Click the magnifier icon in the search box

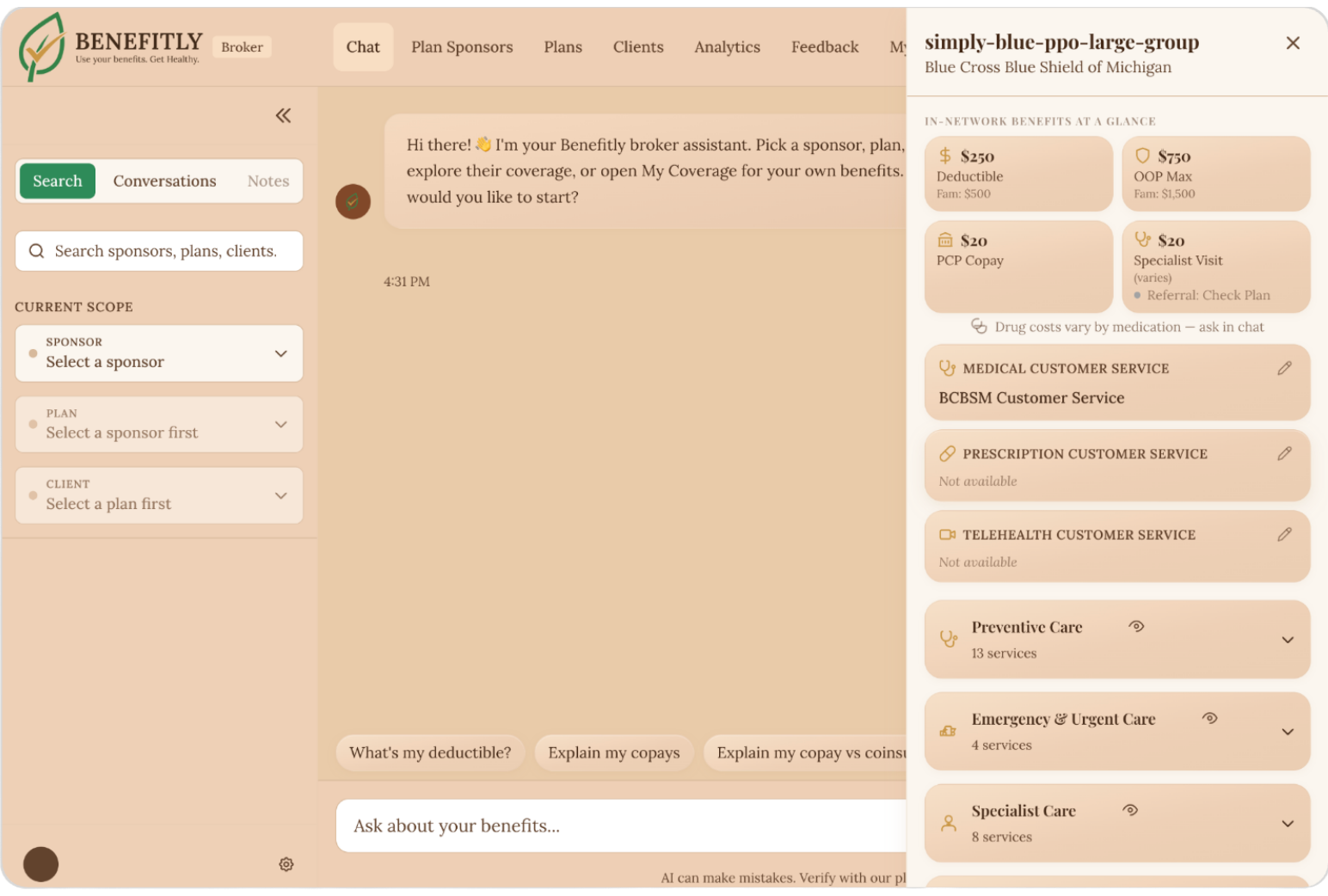point(36,251)
